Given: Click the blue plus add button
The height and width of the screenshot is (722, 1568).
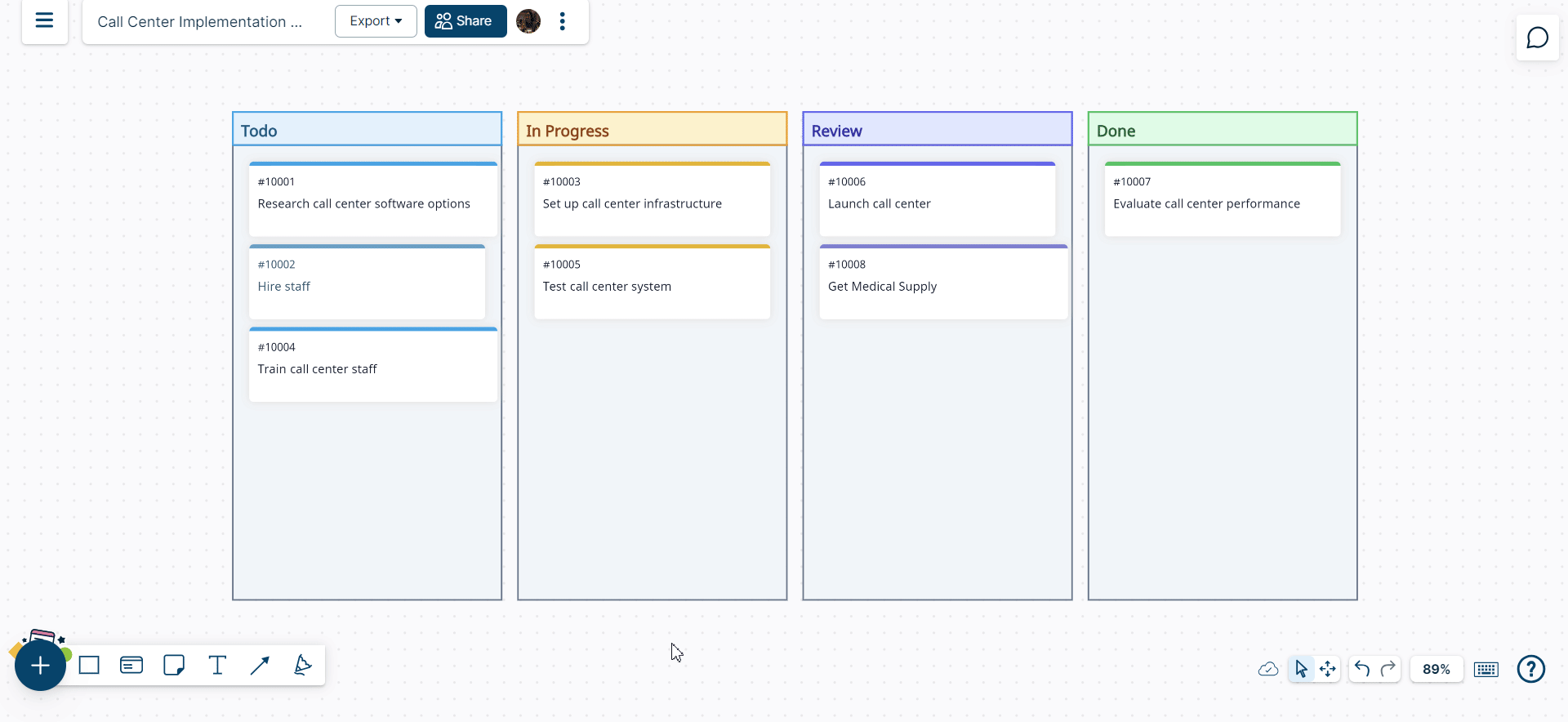Looking at the screenshot, I should 40,666.
